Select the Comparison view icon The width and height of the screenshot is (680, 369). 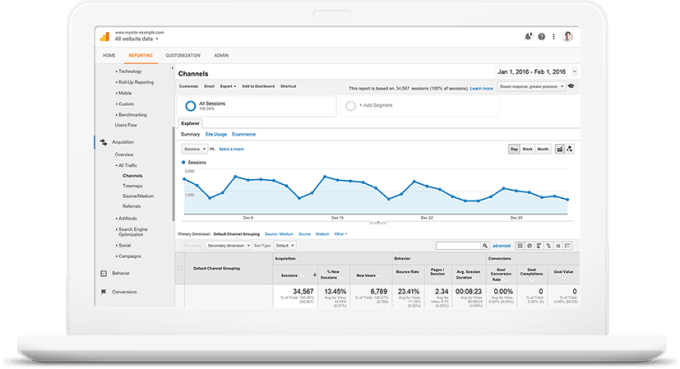[x=549, y=246]
